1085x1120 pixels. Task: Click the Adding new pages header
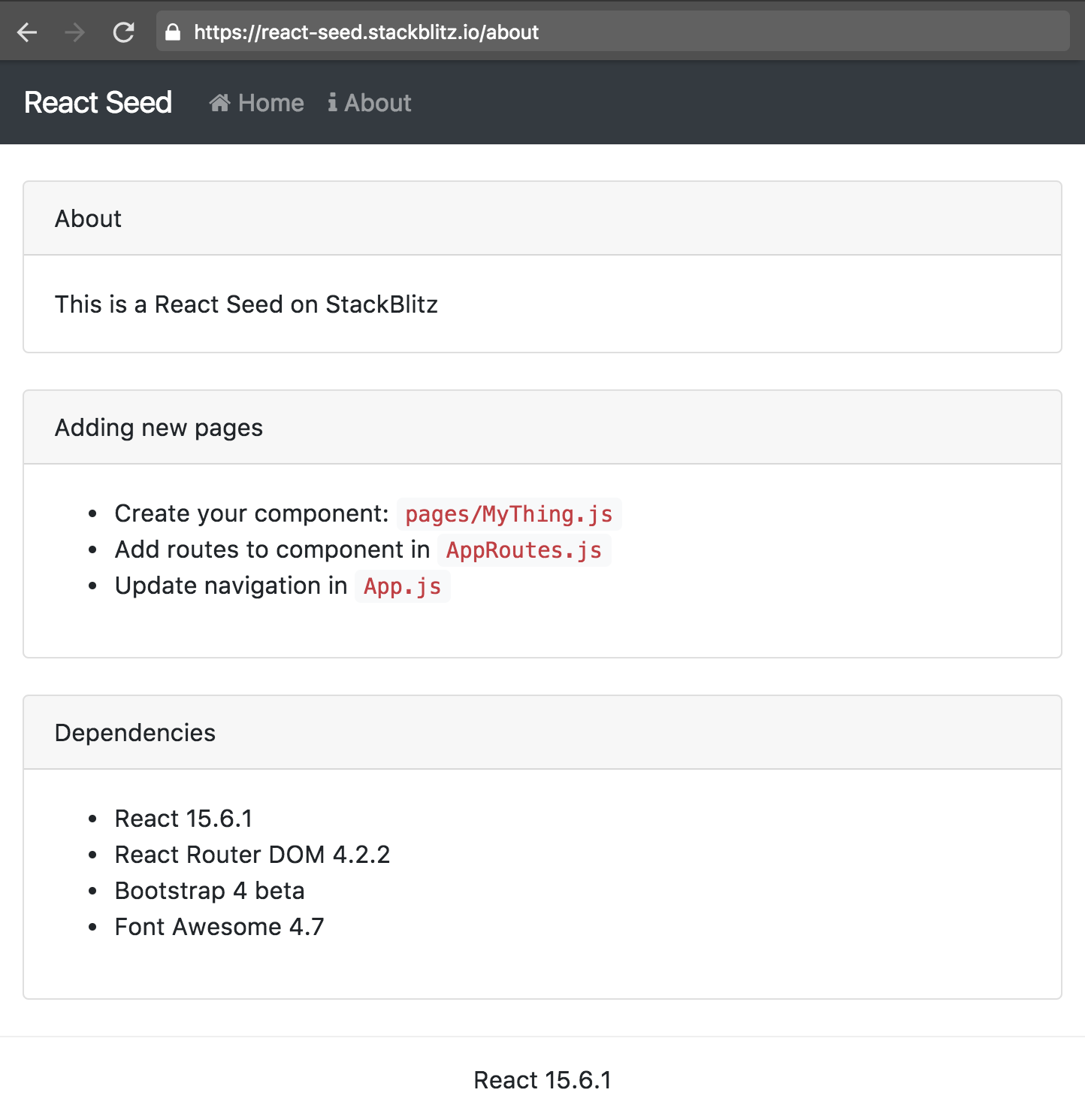(x=159, y=428)
